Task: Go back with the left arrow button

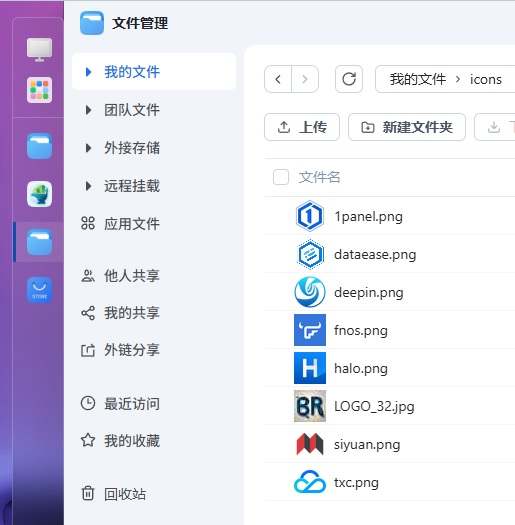Action: (x=278, y=79)
